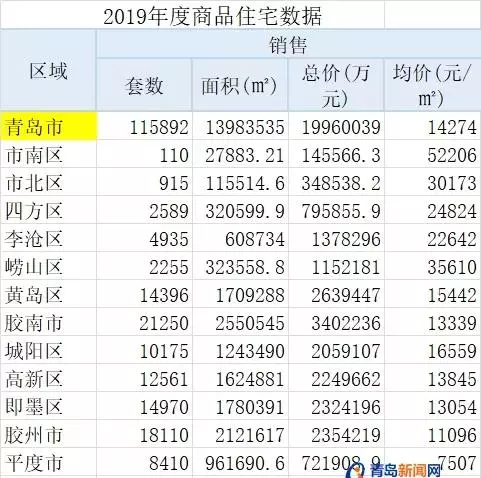Select the 115514.6 cell
The image size is (481, 478).
pos(240,182)
